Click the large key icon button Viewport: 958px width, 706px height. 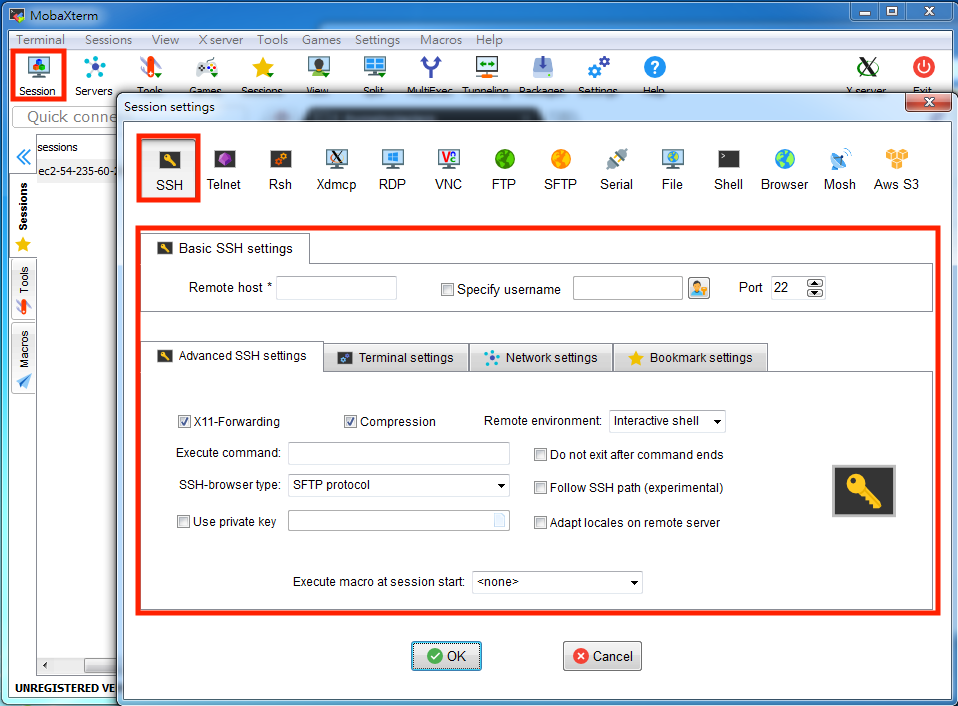(864, 491)
